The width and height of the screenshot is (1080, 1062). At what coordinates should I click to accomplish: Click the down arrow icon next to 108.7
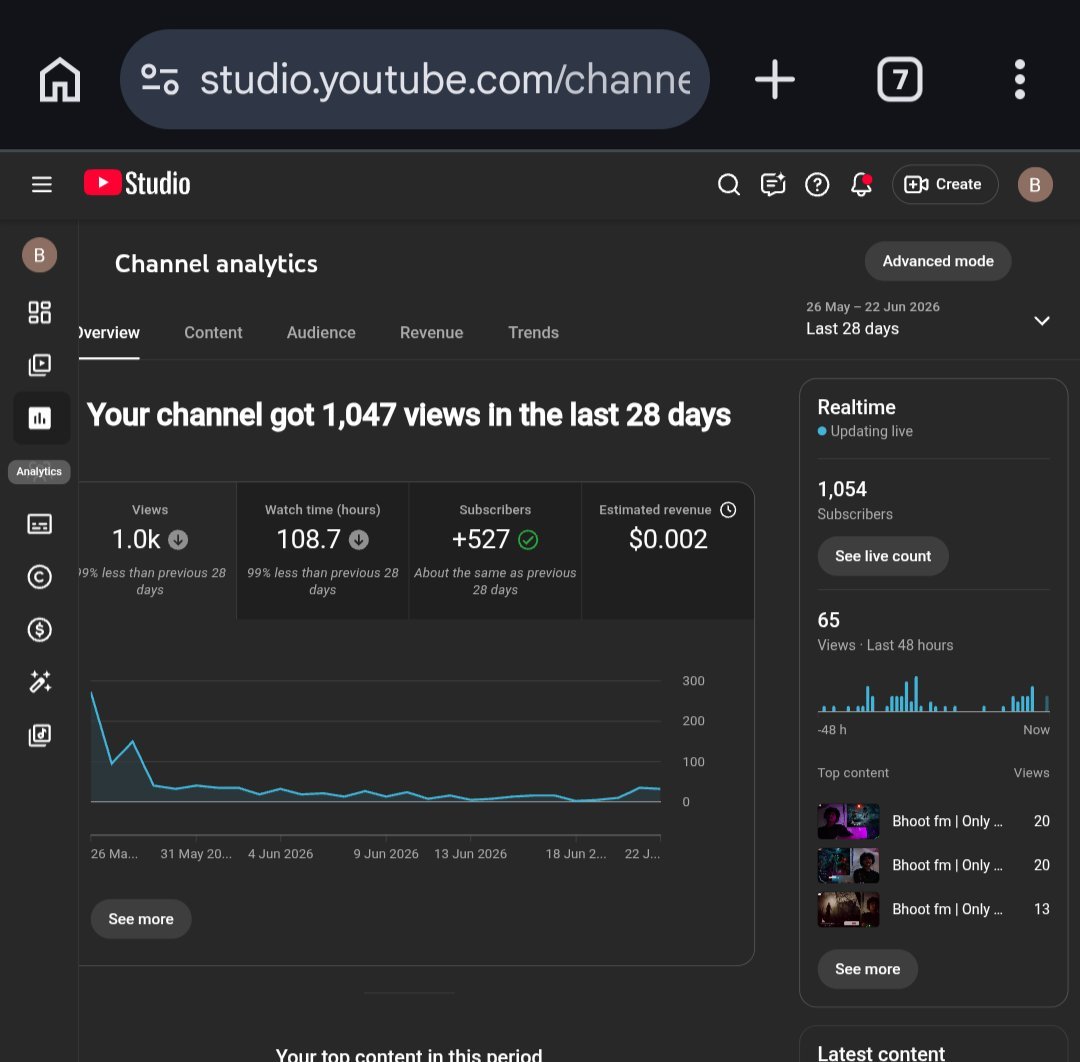[358, 540]
